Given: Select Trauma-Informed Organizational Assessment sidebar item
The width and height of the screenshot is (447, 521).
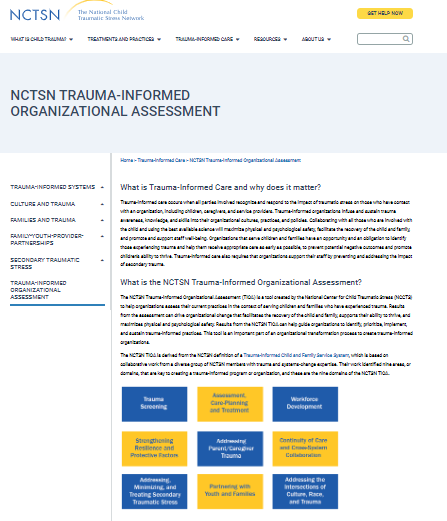Looking at the screenshot, I should (x=38, y=290).
